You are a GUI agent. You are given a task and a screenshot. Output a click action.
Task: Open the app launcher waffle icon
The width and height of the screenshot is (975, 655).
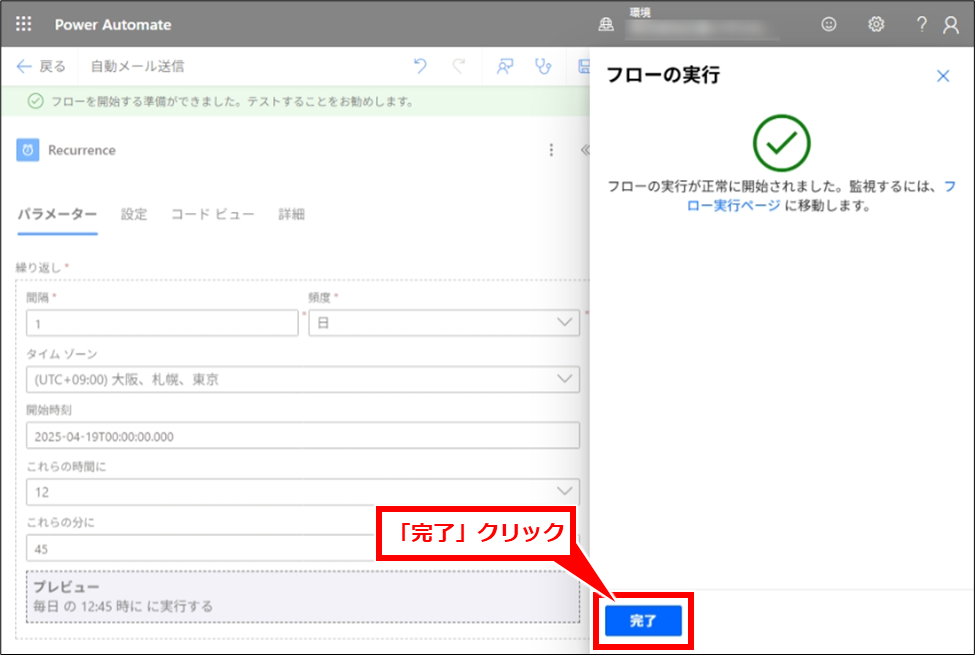tap(24, 24)
